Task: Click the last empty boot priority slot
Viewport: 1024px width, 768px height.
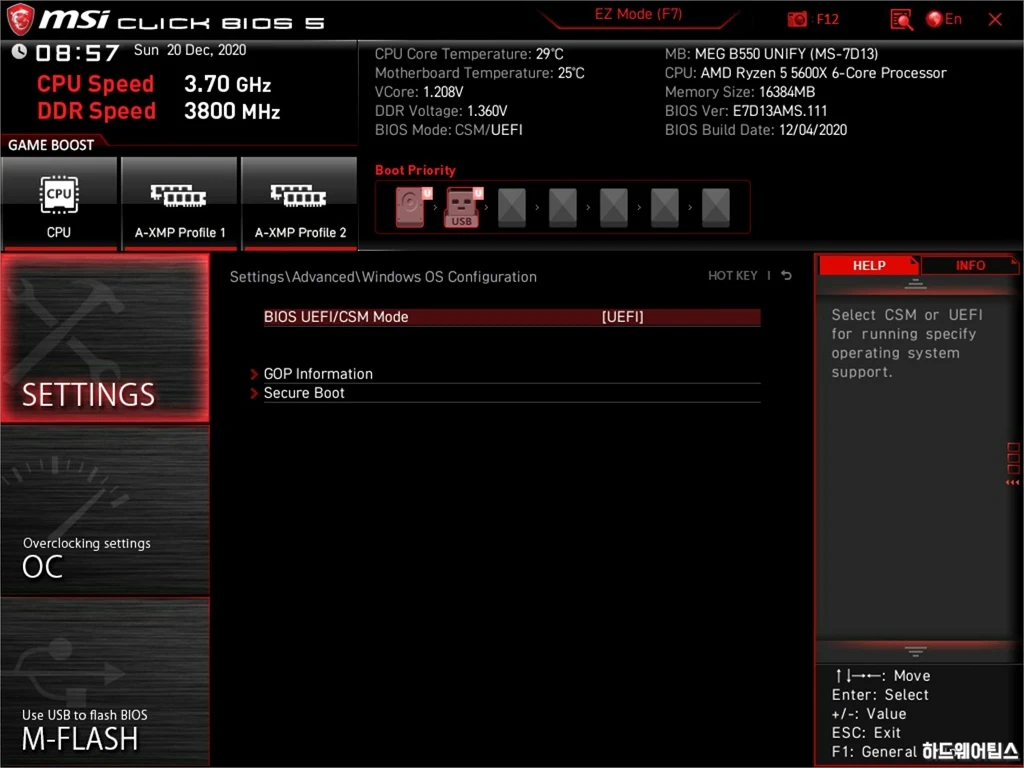Action: coord(716,208)
